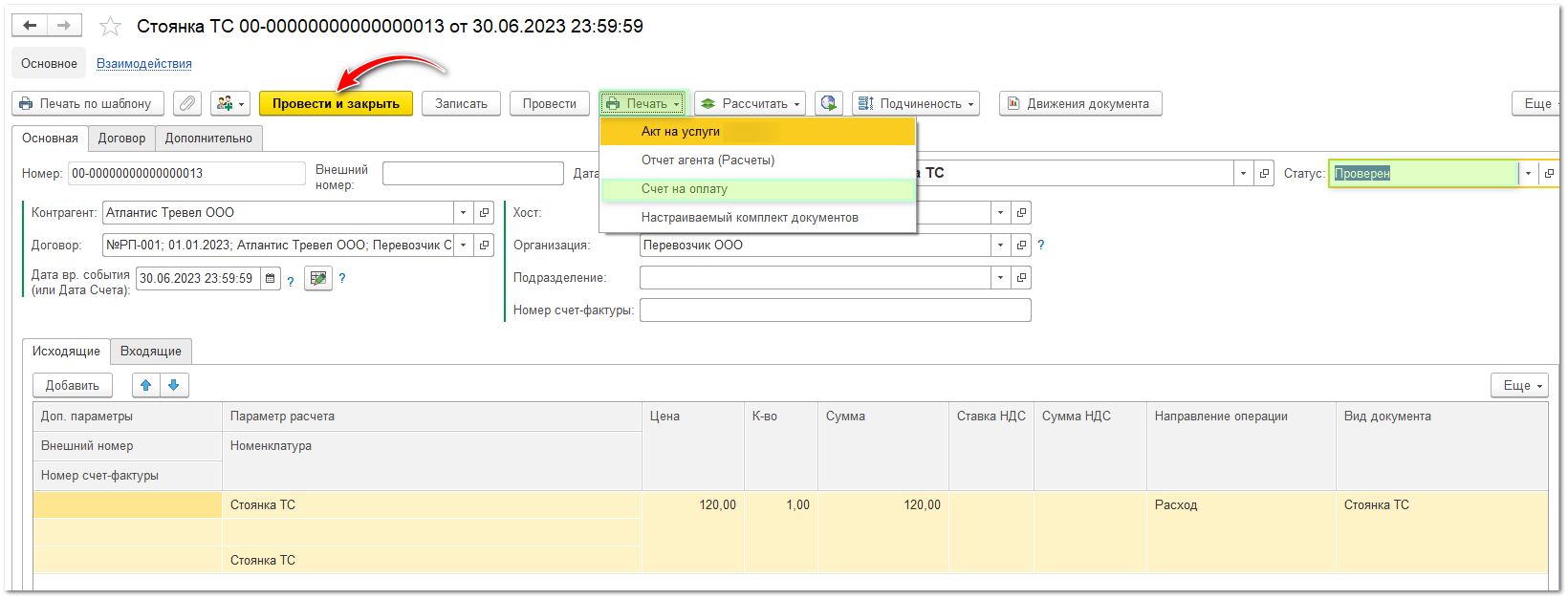This screenshot has width=1568, height=599.
Task: Expand the Договор dropdown arrow
Action: 464,246
